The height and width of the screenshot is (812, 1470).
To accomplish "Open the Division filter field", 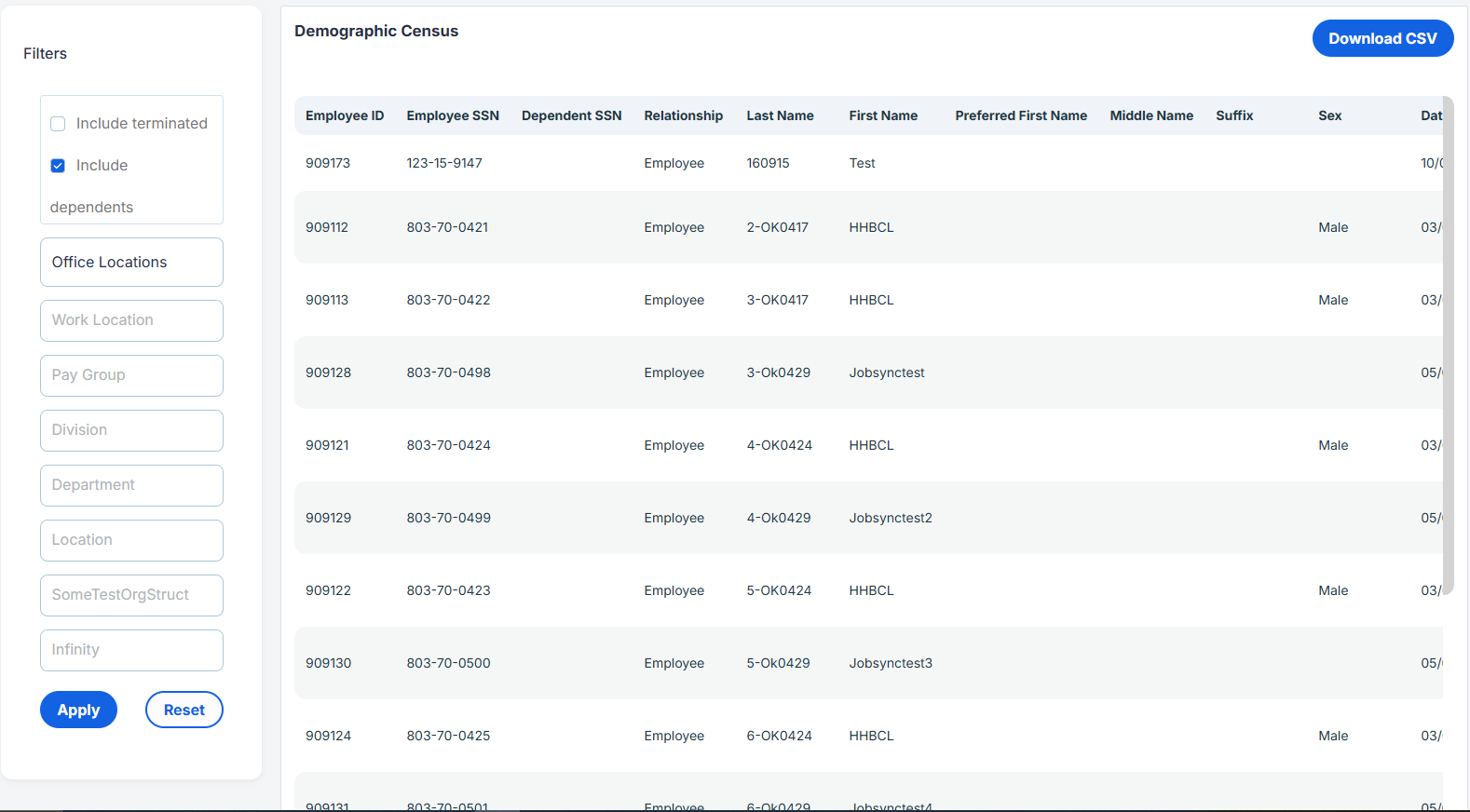I will [x=131, y=430].
